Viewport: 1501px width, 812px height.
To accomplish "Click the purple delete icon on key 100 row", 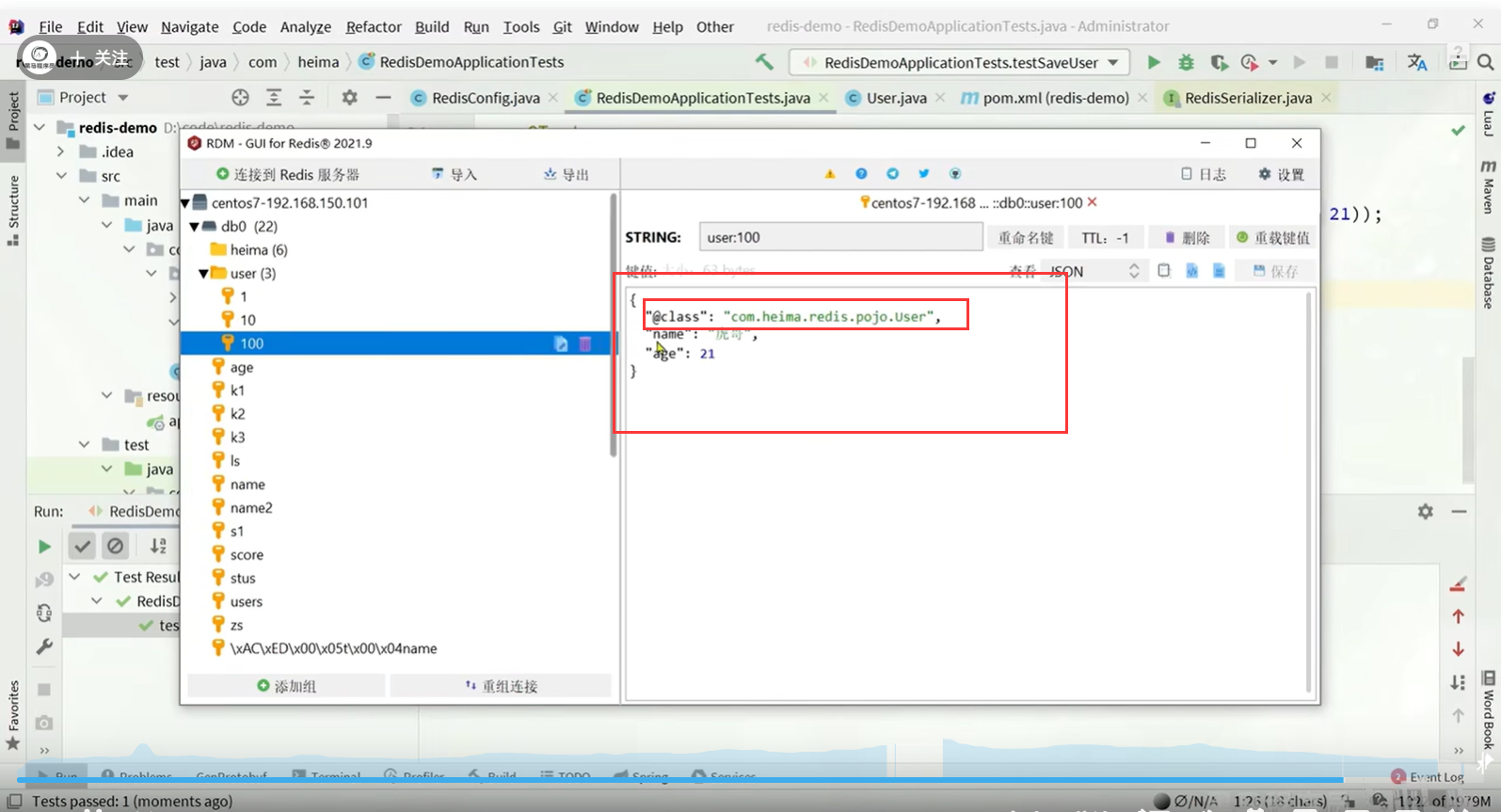I will point(585,343).
